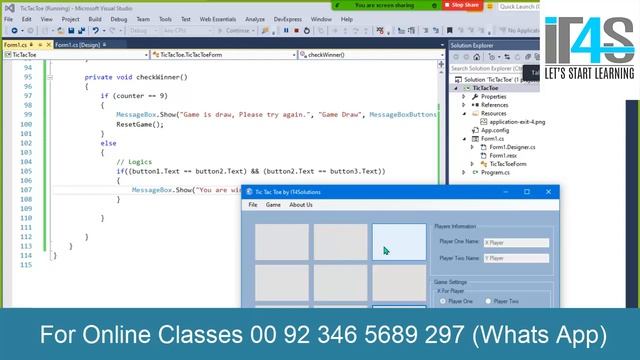Collapse the Resources folder node

point(464,113)
